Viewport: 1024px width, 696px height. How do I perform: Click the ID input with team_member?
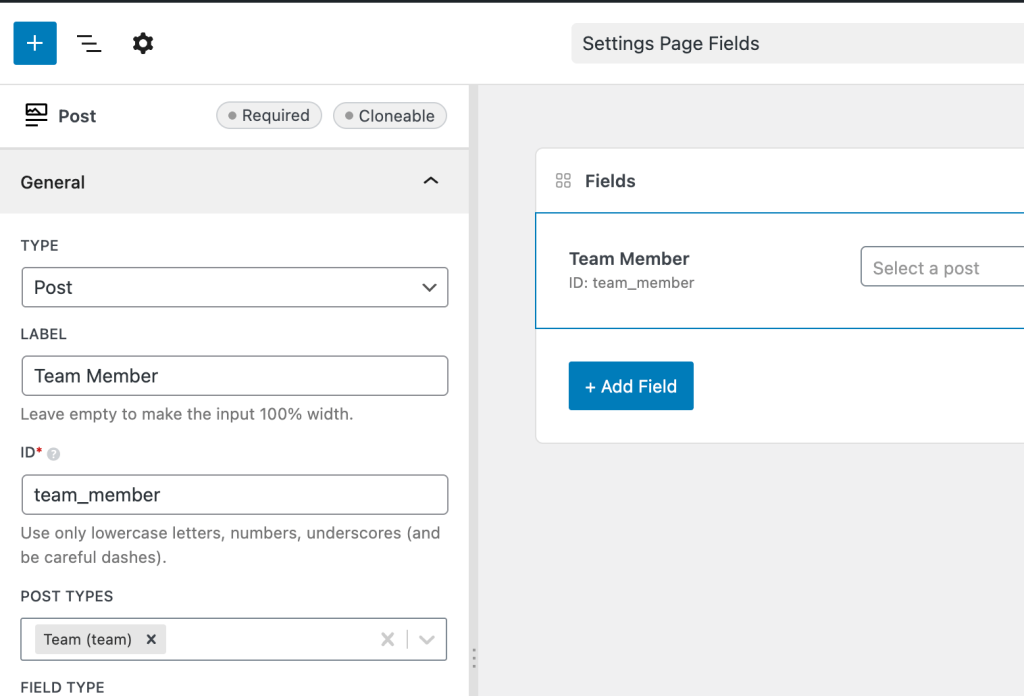234,494
